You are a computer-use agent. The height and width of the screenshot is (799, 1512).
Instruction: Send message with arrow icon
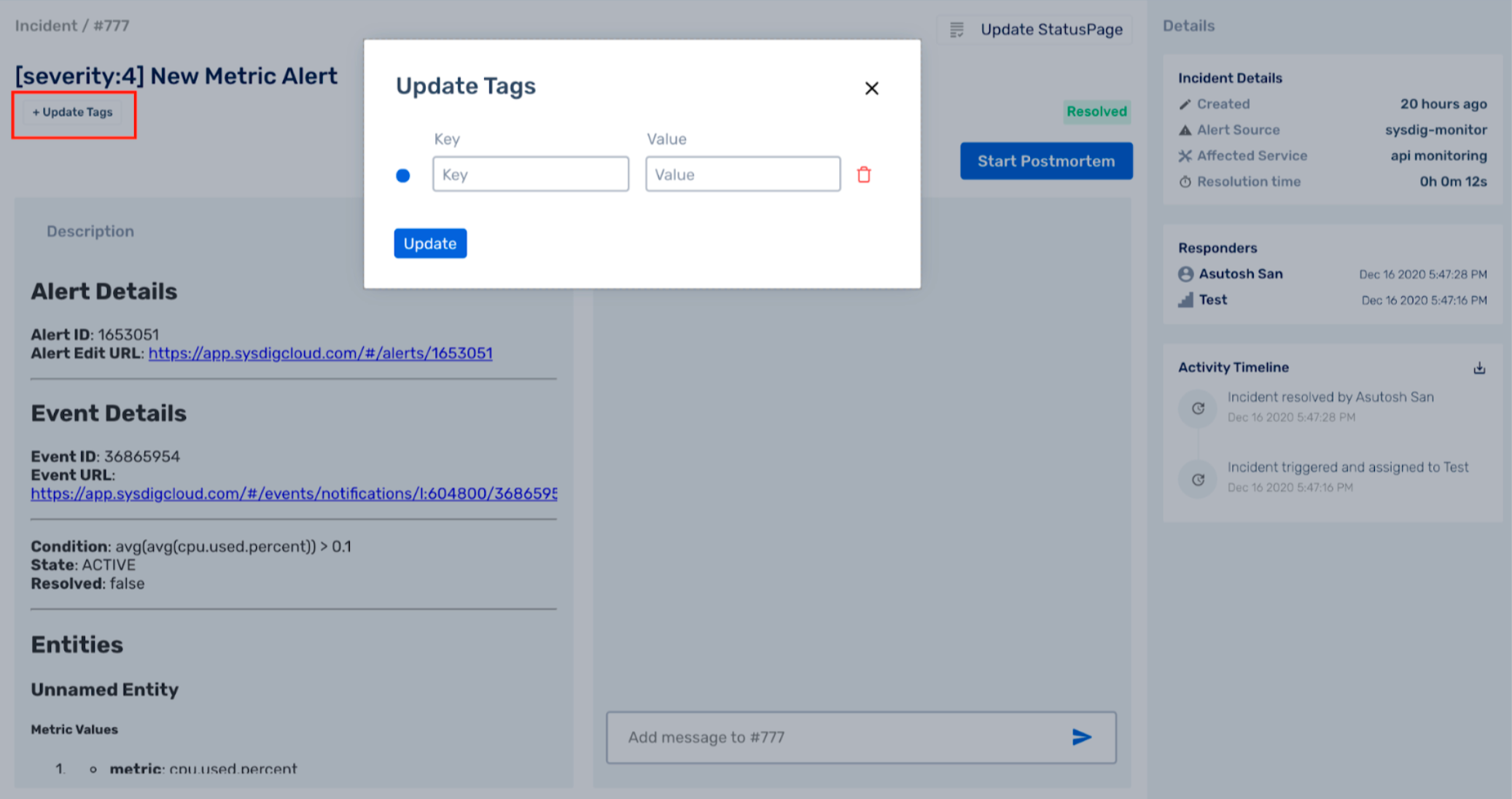(1082, 737)
